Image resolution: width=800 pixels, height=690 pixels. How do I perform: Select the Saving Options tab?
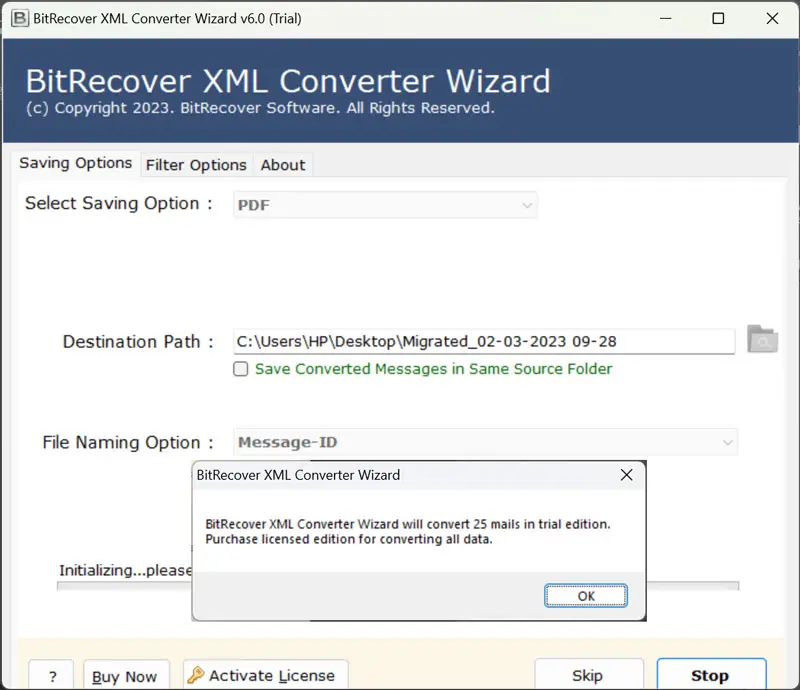click(x=75, y=163)
